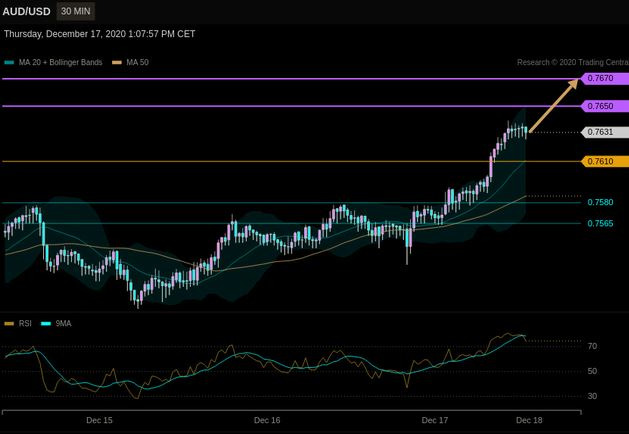The image size is (629, 434).
Task: Click the RSI 70 level label
Action: (x=592, y=346)
